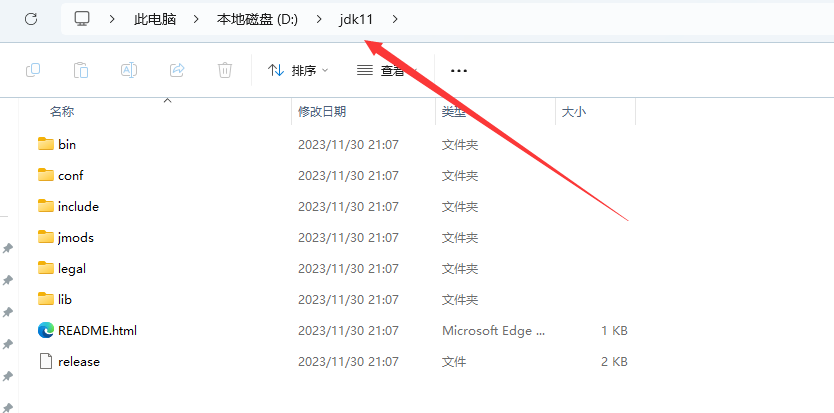834x413 pixels.
Task: Sort by 类型 column header
Action: 454,111
